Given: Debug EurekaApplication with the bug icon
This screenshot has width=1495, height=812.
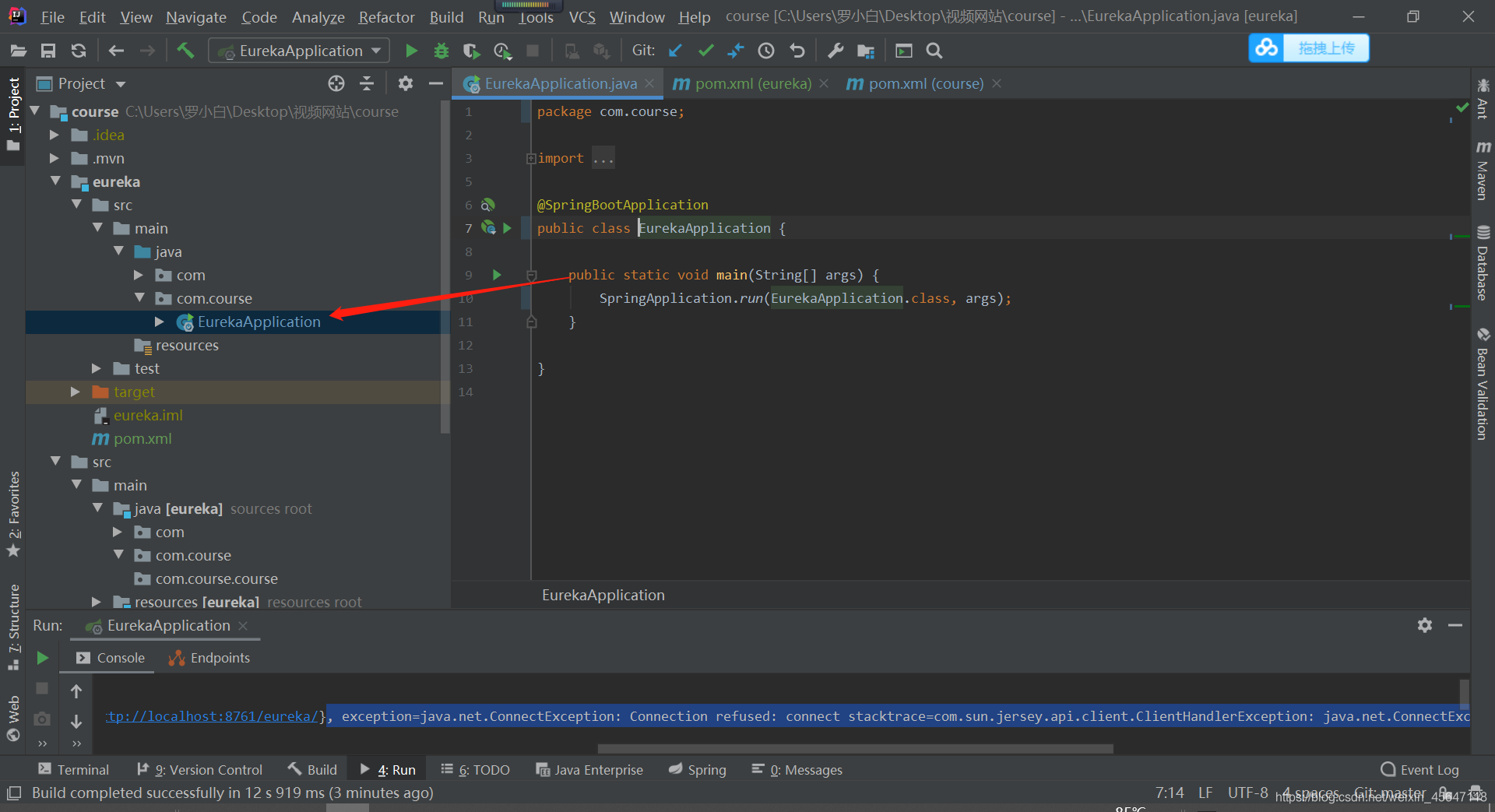Looking at the screenshot, I should (x=441, y=51).
